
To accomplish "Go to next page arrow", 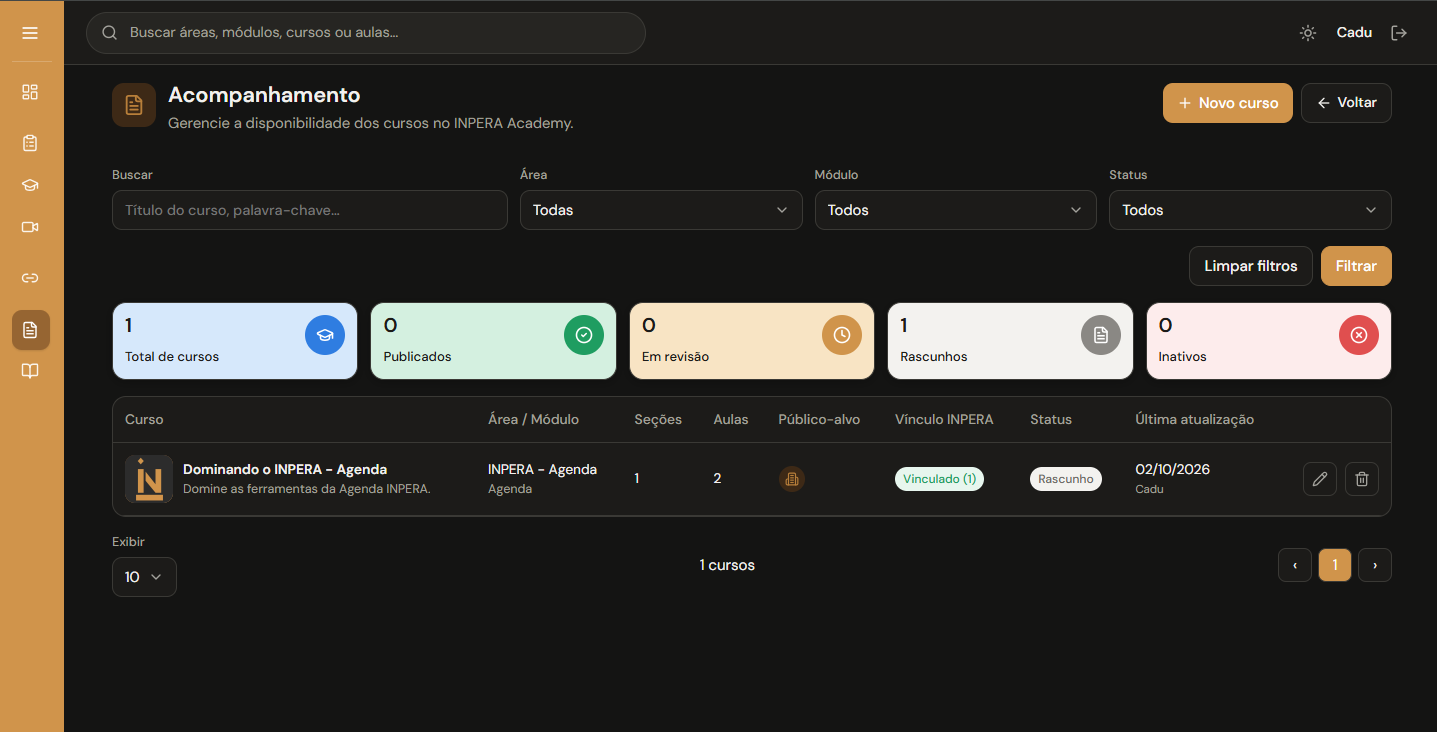I will coord(1375,565).
